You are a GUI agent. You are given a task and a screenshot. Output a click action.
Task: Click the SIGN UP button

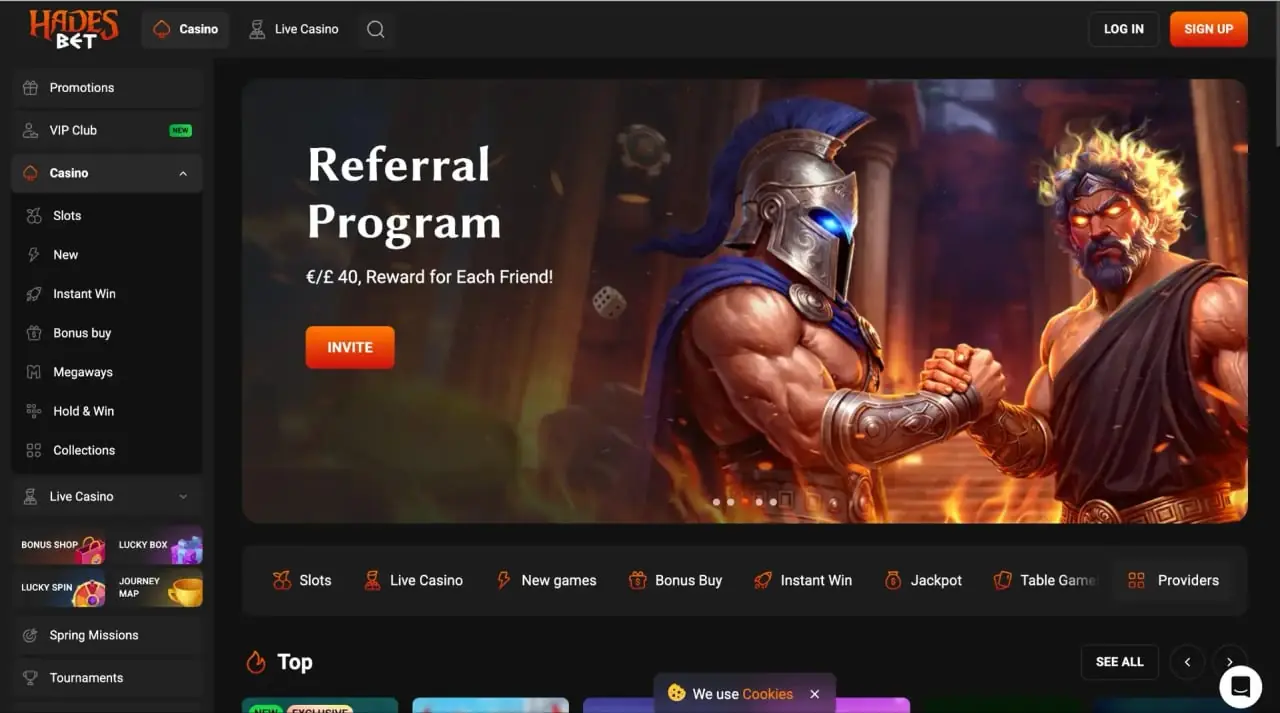click(1208, 29)
